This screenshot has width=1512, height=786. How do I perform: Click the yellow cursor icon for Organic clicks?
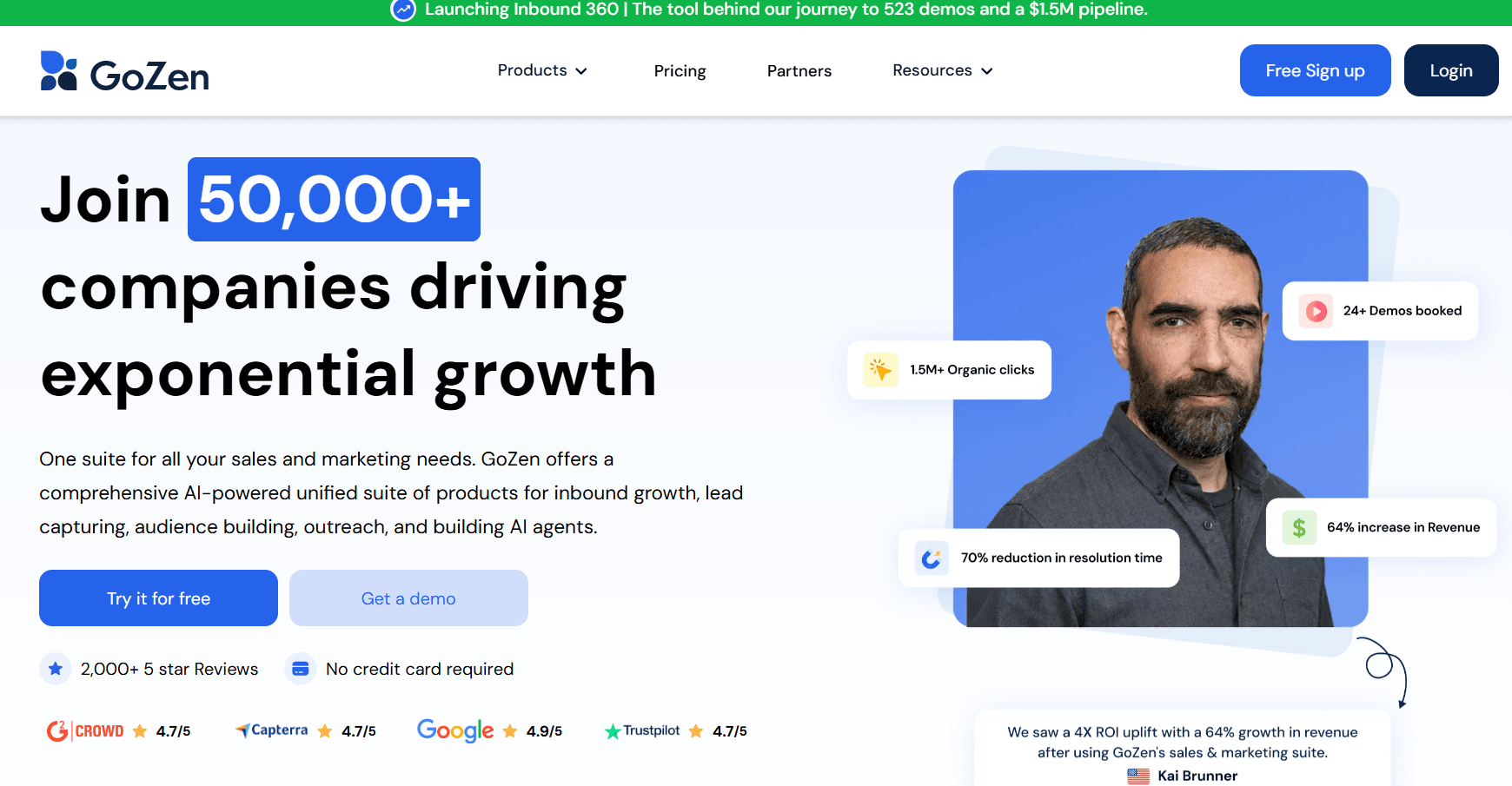pyautogui.click(x=881, y=370)
